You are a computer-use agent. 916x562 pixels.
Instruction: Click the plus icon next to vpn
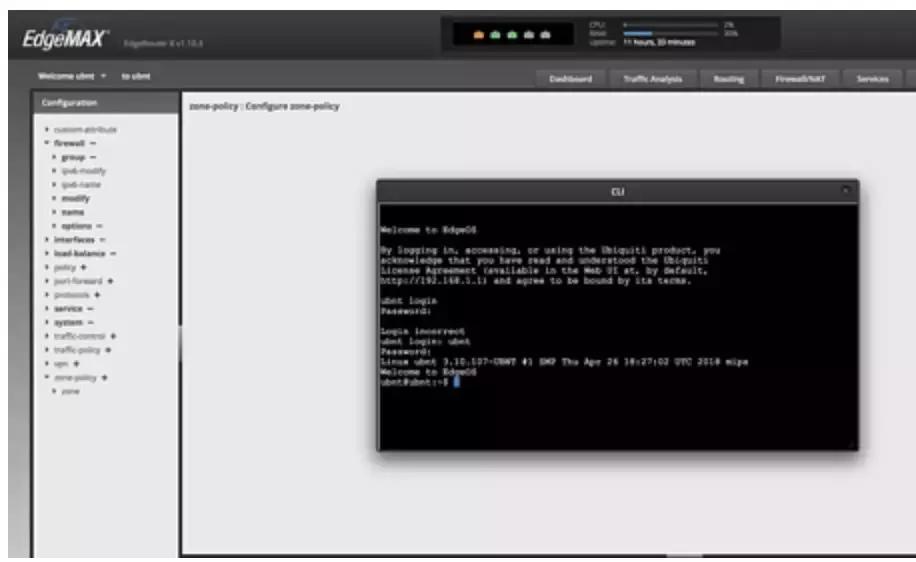[x=76, y=363]
